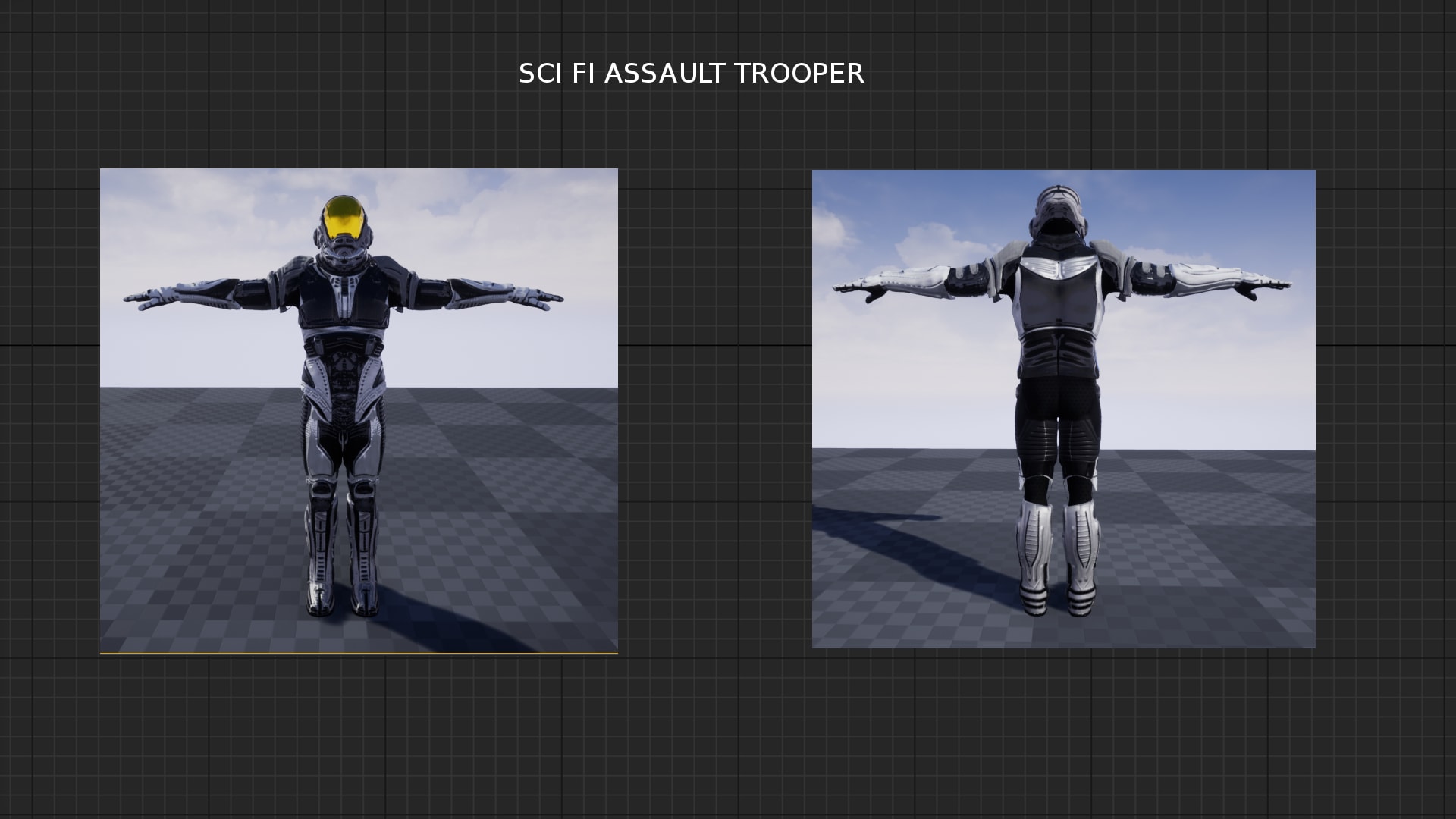The height and width of the screenshot is (819, 1456).
Task: Open the back view render of the trooper
Action: point(1064,409)
